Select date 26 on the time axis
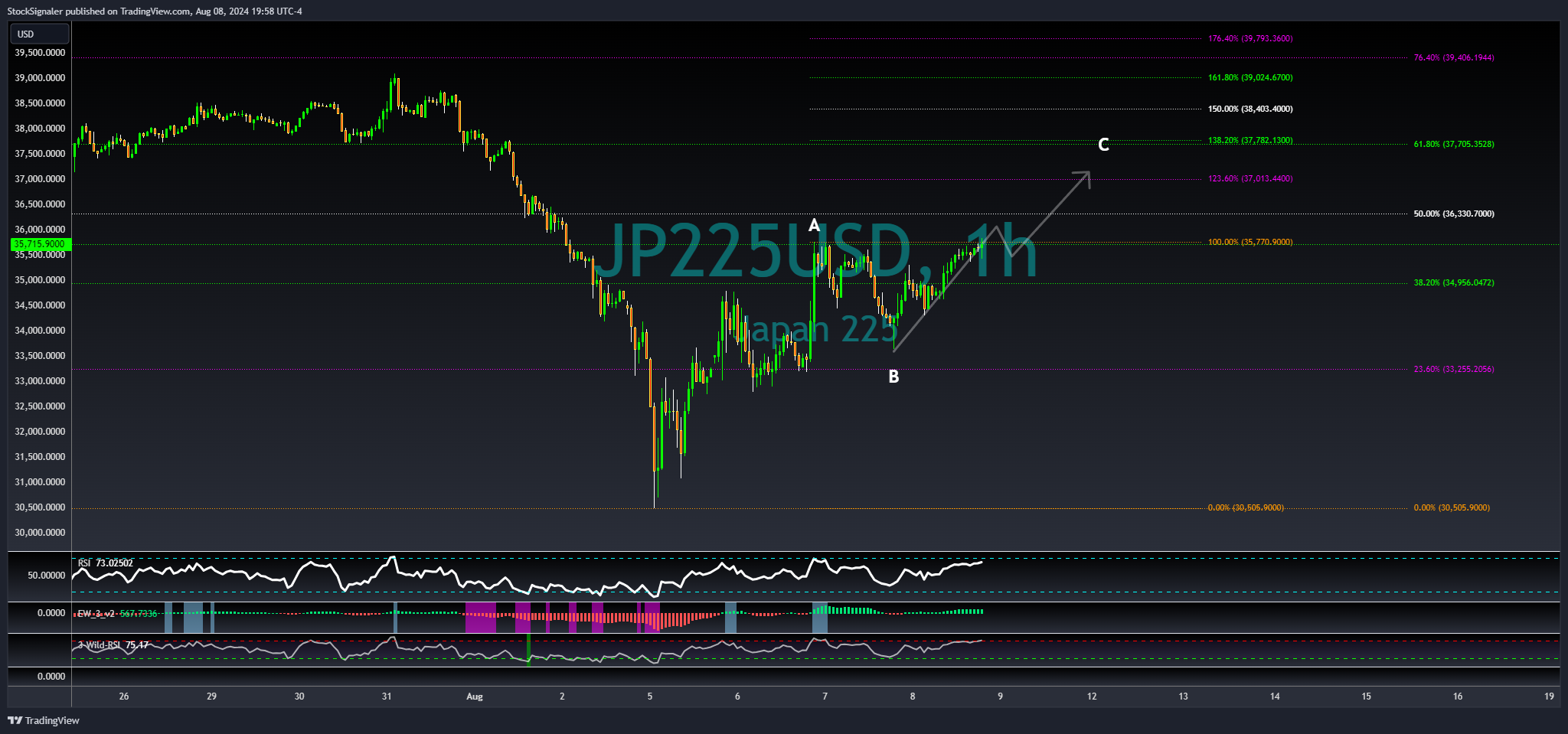Image resolution: width=1568 pixels, height=734 pixels. [x=124, y=696]
